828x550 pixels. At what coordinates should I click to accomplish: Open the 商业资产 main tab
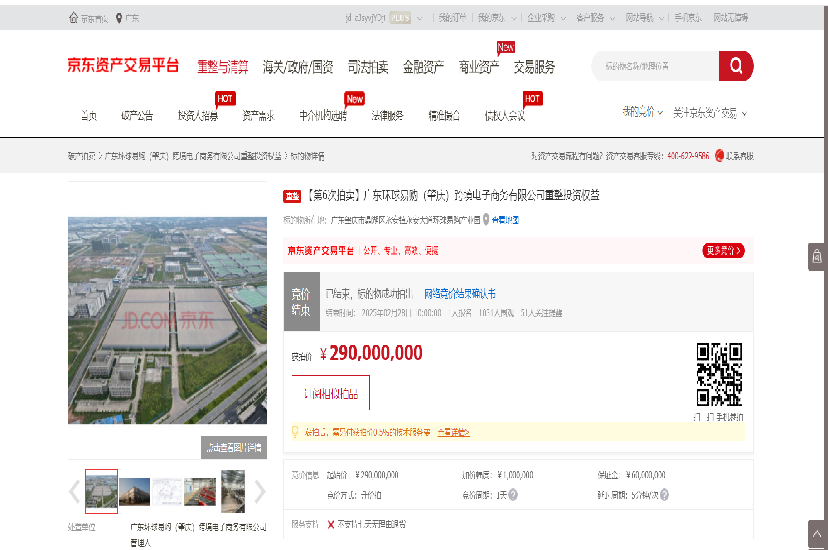478,67
